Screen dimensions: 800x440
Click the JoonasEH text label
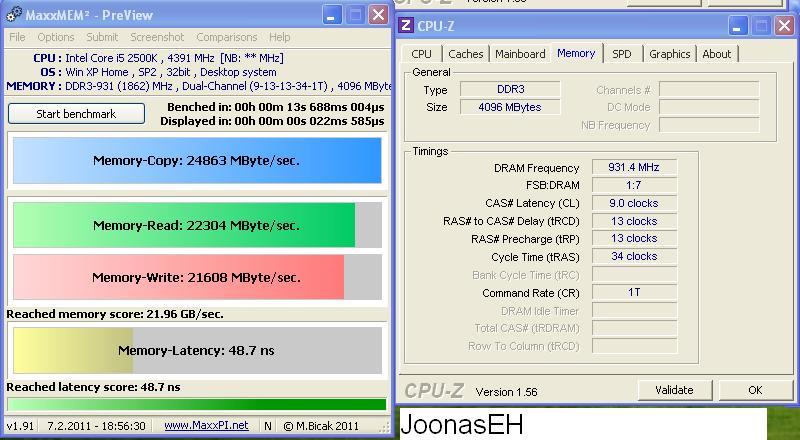pos(462,425)
